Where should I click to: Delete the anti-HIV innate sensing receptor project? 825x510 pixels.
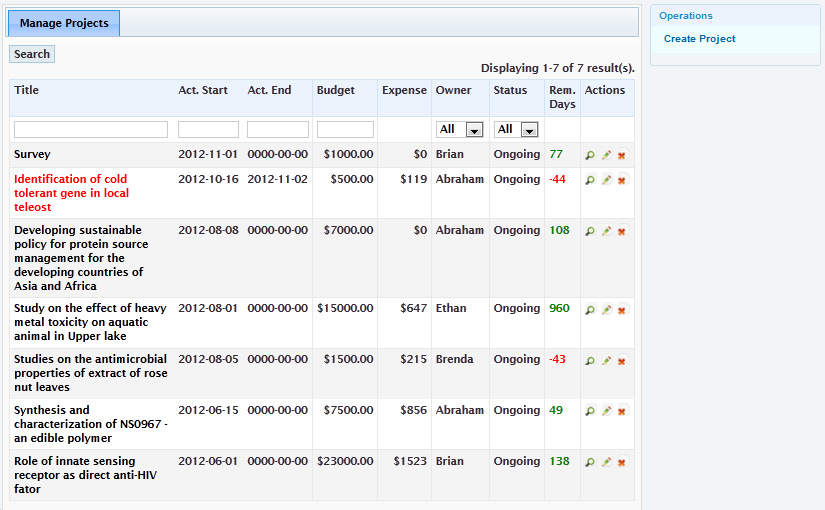pos(621,463)
